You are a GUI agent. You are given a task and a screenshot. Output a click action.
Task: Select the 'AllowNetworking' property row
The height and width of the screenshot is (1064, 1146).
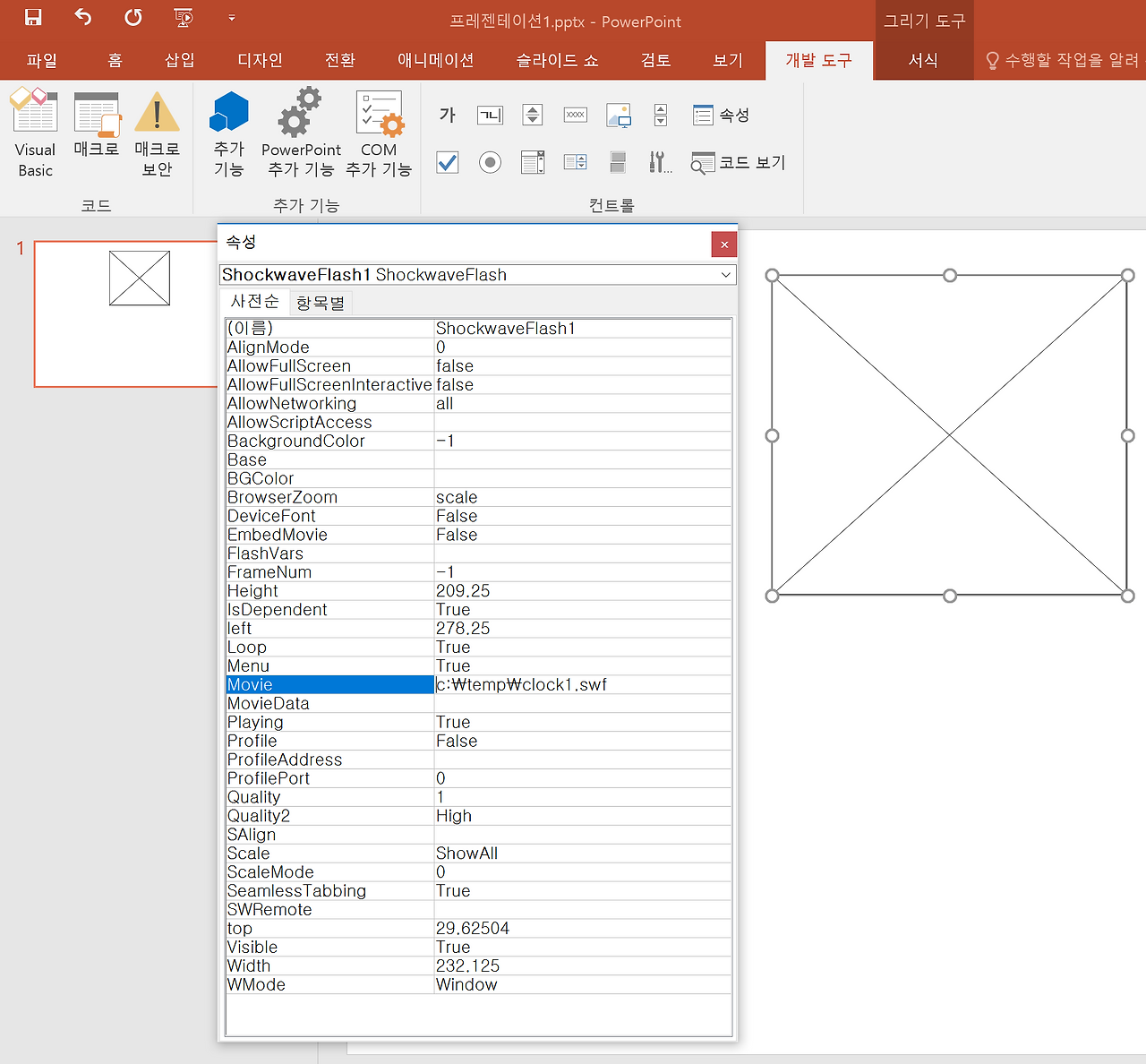coord(478,404)
